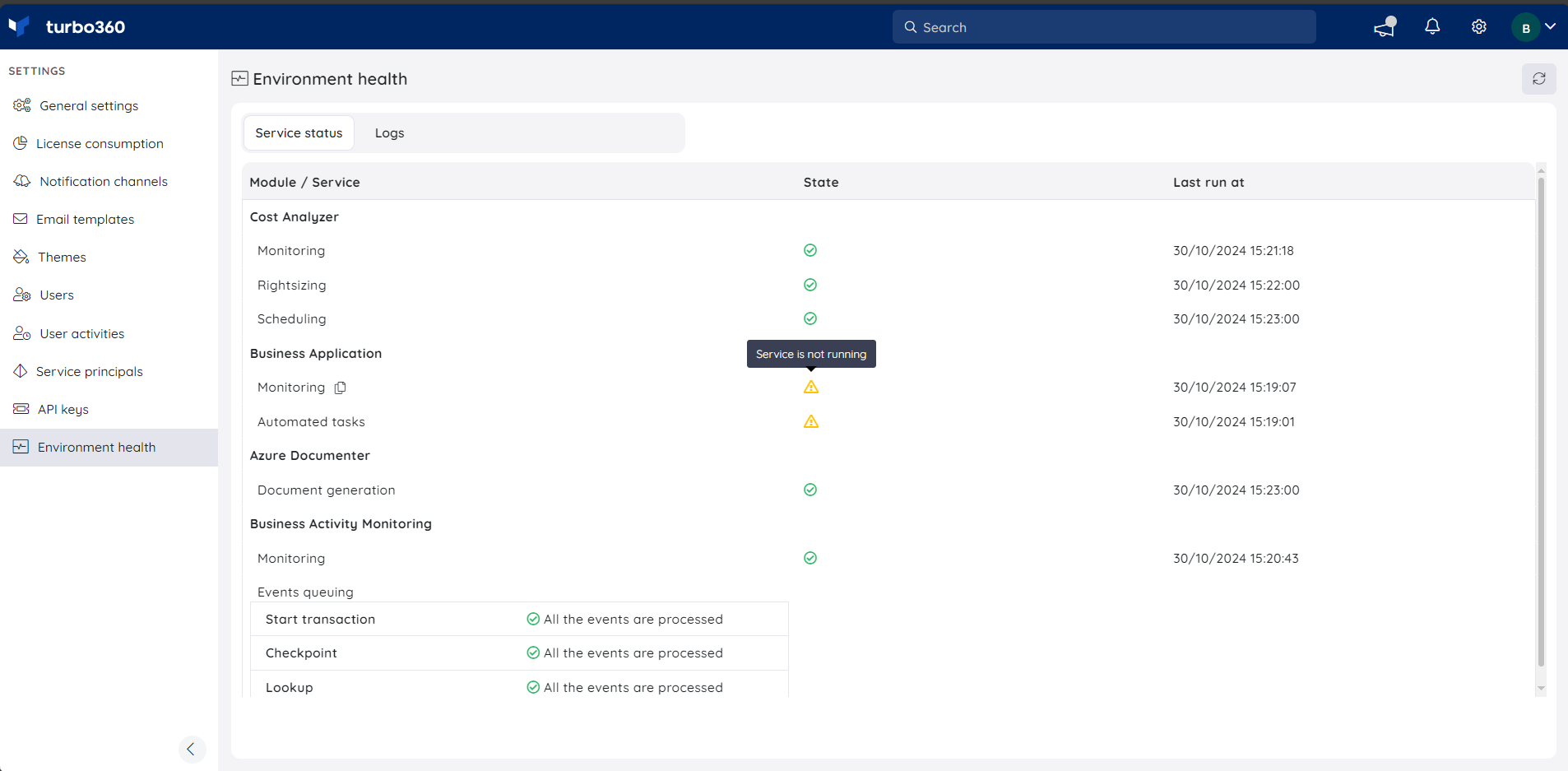Click the Business Activity Monitoring group heading
1568x771 pixels.
tap(341, 523)
